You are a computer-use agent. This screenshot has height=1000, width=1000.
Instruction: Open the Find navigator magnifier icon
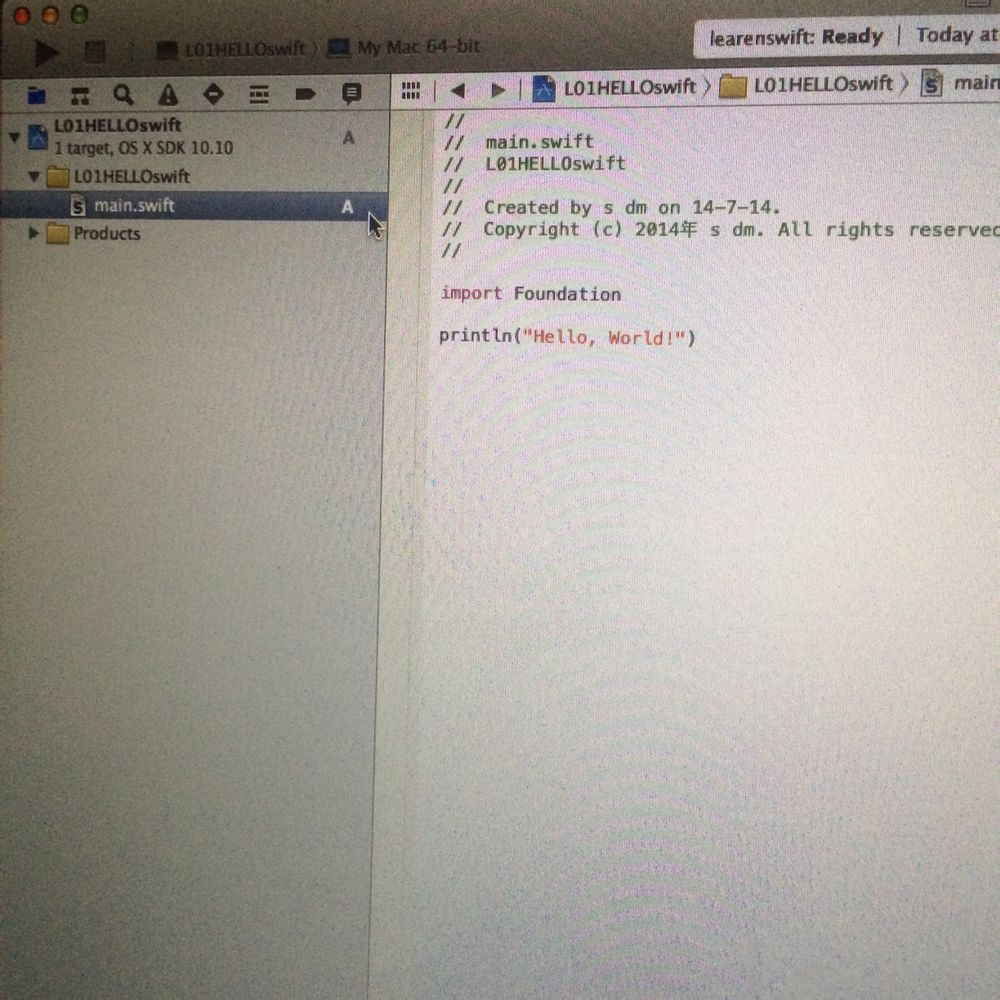tap(123, 95)
